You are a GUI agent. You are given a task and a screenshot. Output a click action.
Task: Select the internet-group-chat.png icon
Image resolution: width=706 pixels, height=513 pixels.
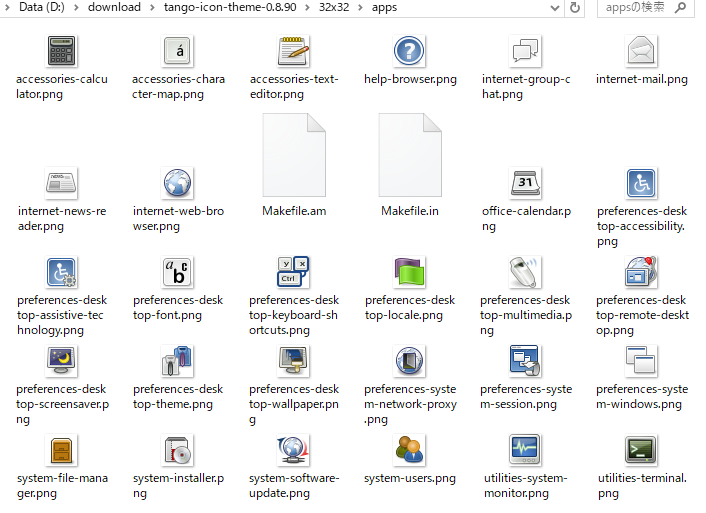525,51
